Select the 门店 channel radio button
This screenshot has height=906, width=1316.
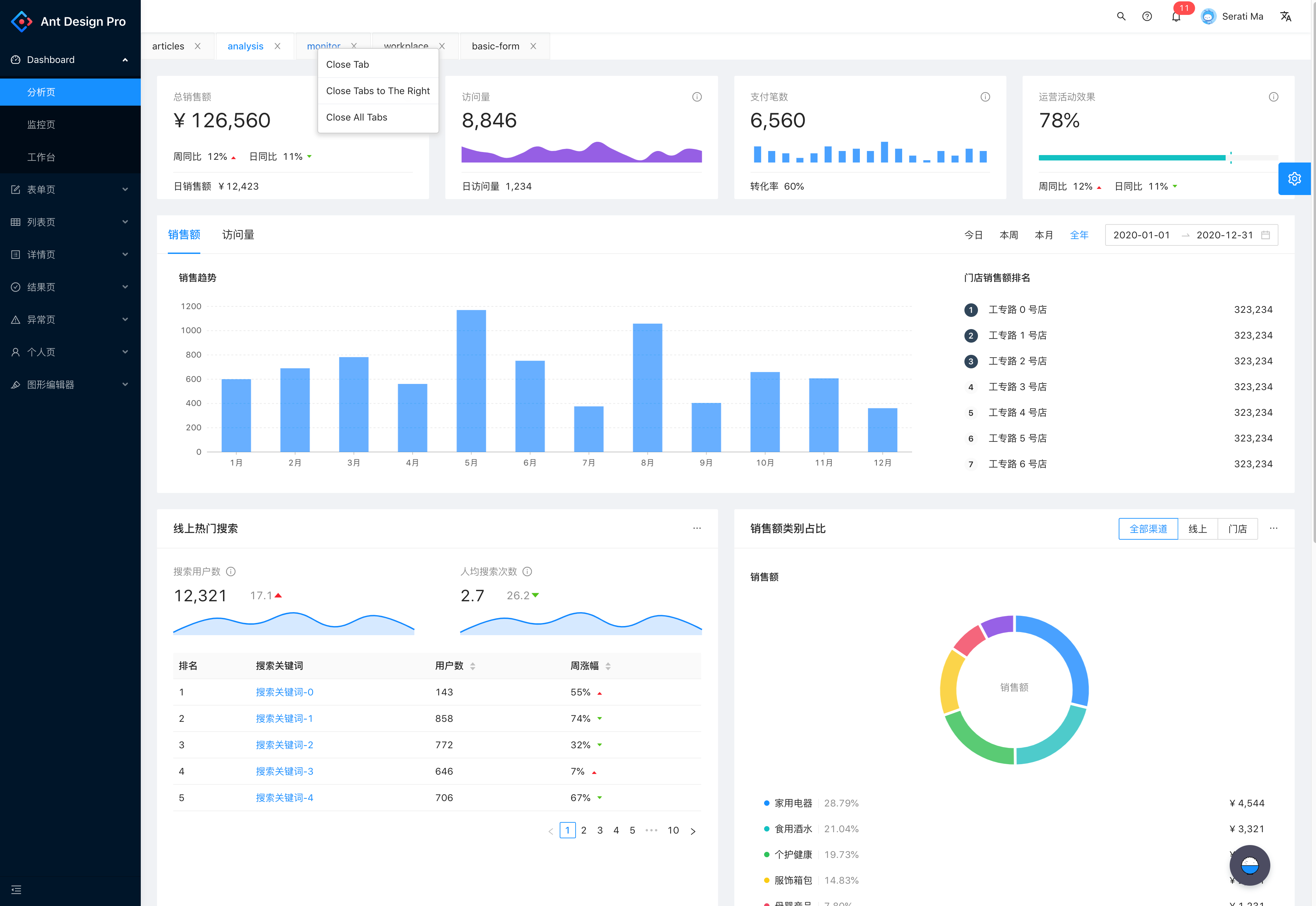(x=1237, y=528)
